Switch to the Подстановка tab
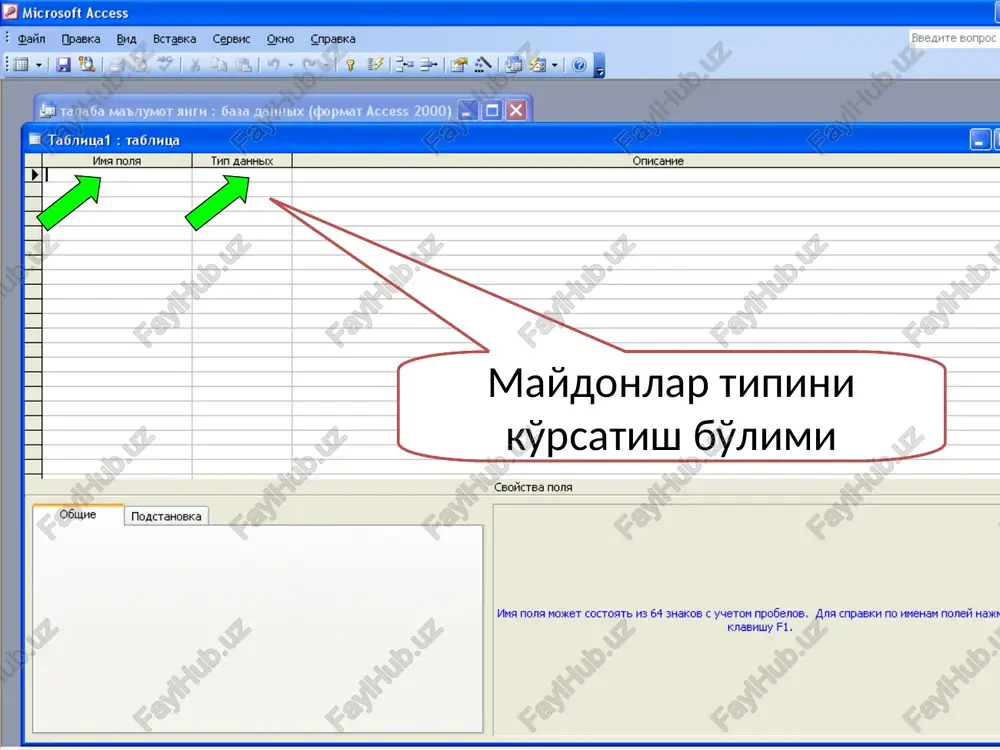1000x750 pixels. point(166,517)
